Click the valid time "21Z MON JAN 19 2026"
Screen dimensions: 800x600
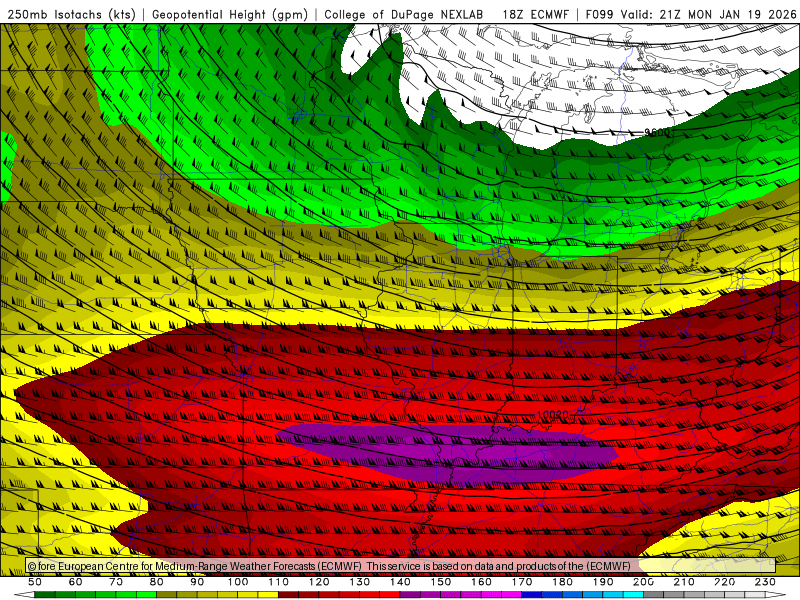click(x=728, y=14)
